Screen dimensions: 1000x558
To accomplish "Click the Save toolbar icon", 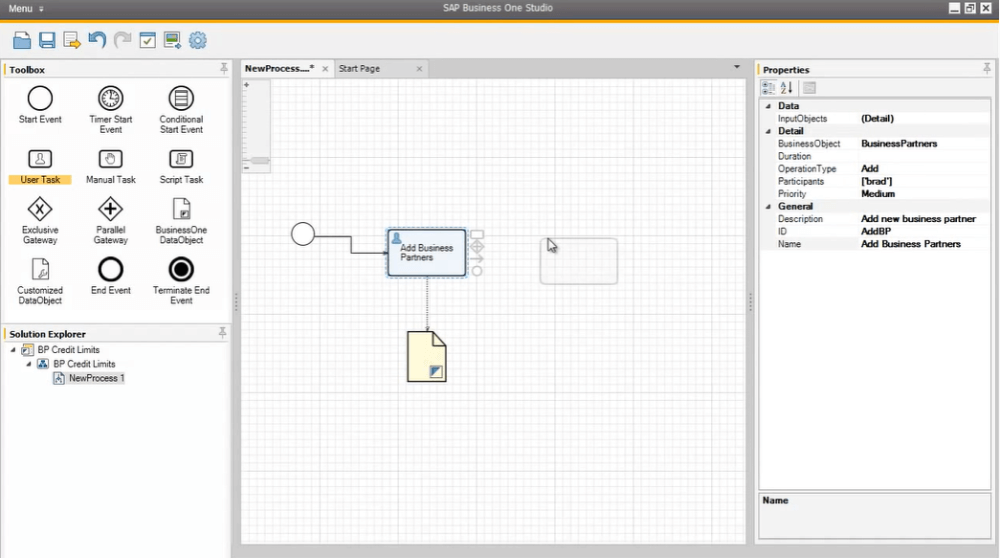I will click(x=47, y=40).
